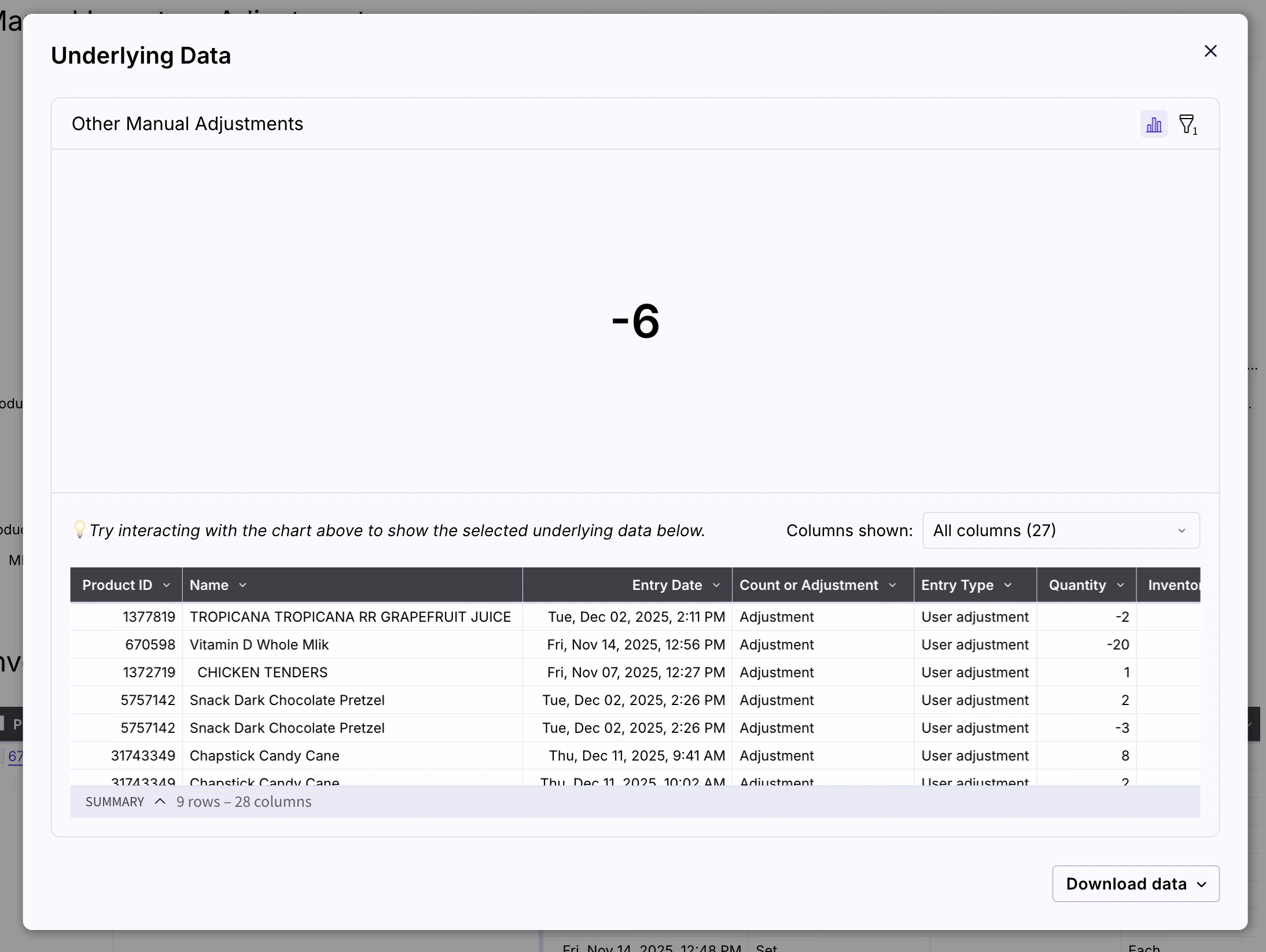Close the Underlying Data dialog

tap(1210, 51)
